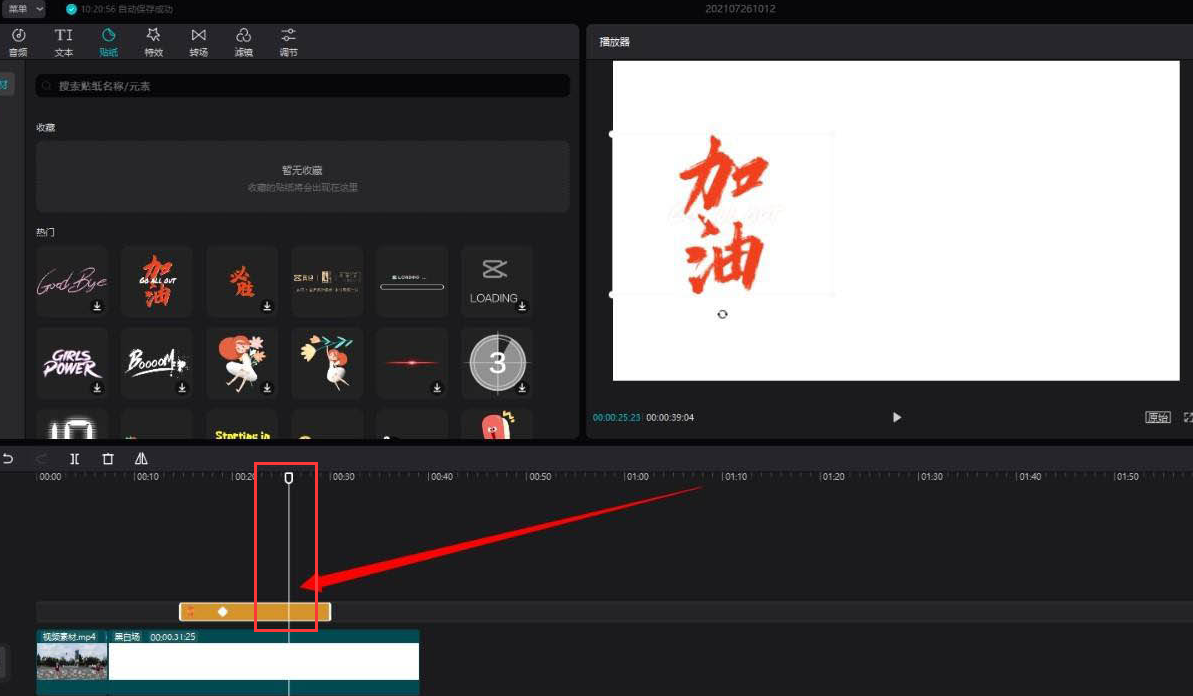Split the clip at the playhead
The width and height of the screenshot is (1193, 696).
coord(75,459)
